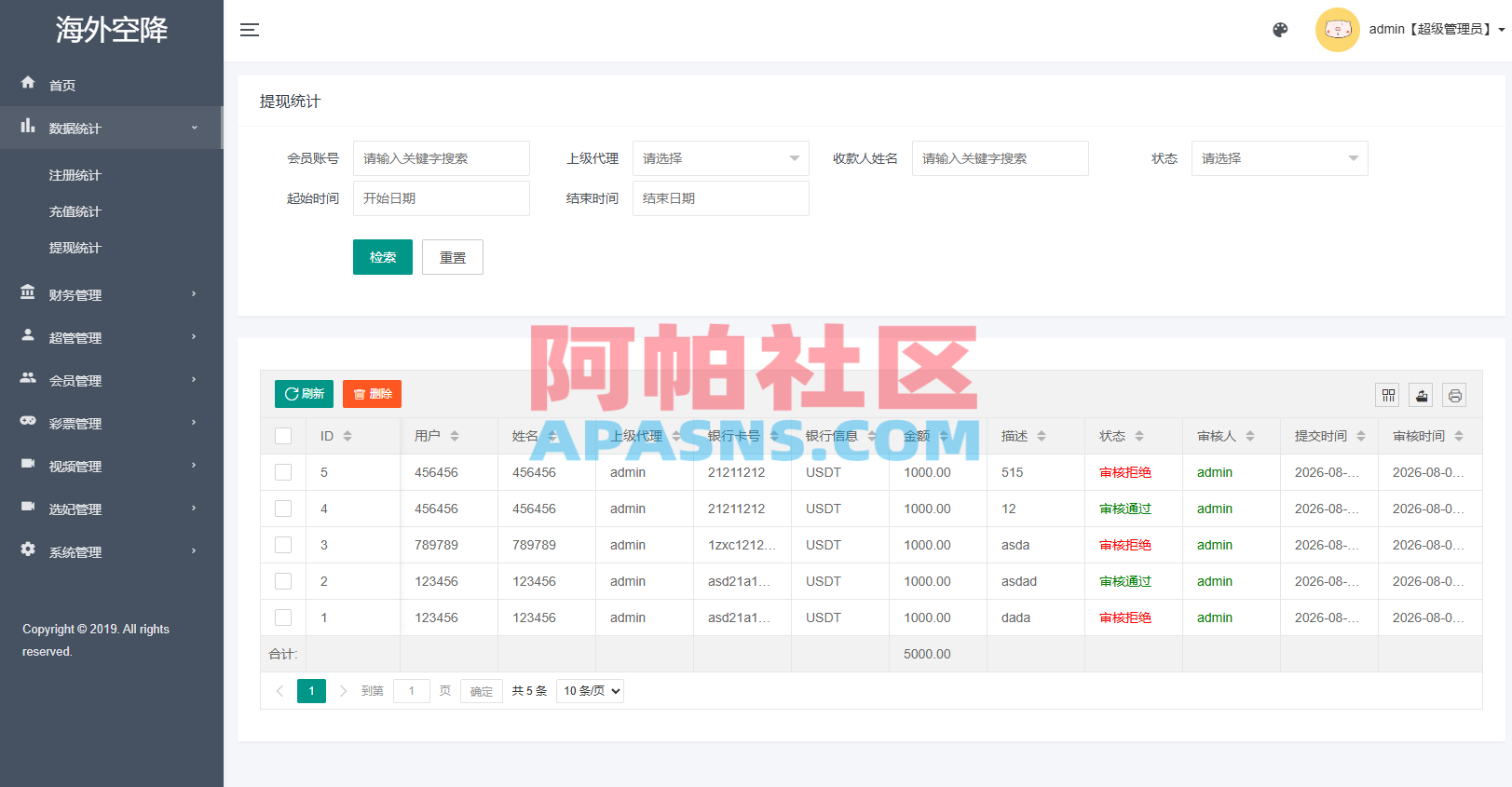This screenshot has height=787, width=1512.
Task: Open the 上级代理 dropdown
Action: (x=721, y=158)
